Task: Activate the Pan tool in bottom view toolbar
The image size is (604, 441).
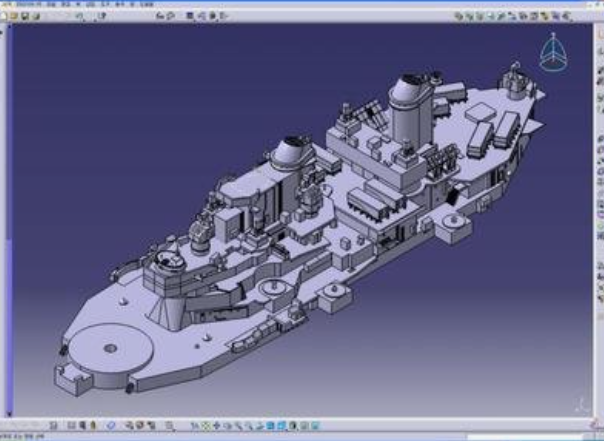Action: [214, 424]
